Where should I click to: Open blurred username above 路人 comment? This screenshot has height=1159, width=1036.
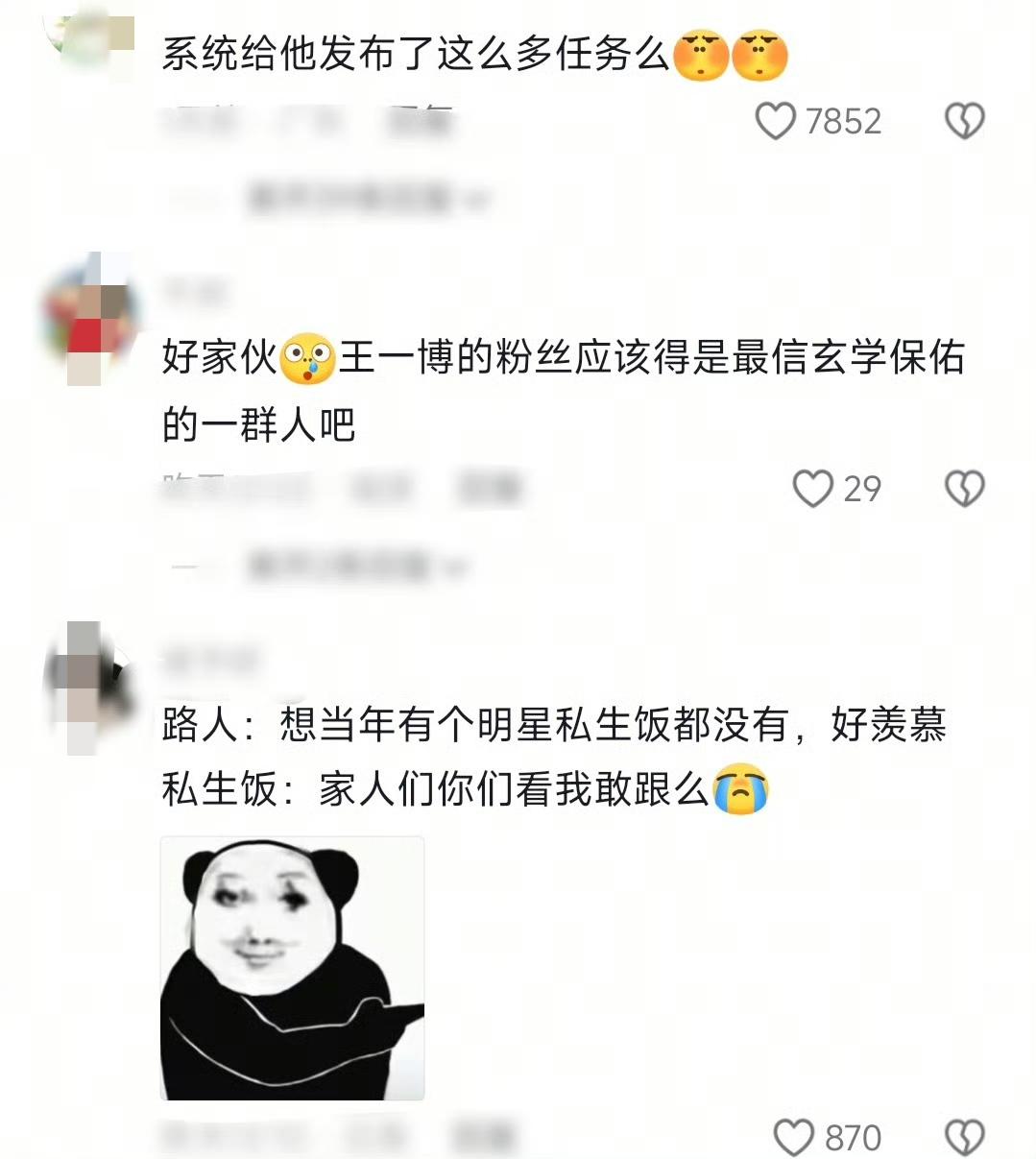point(210,658)
